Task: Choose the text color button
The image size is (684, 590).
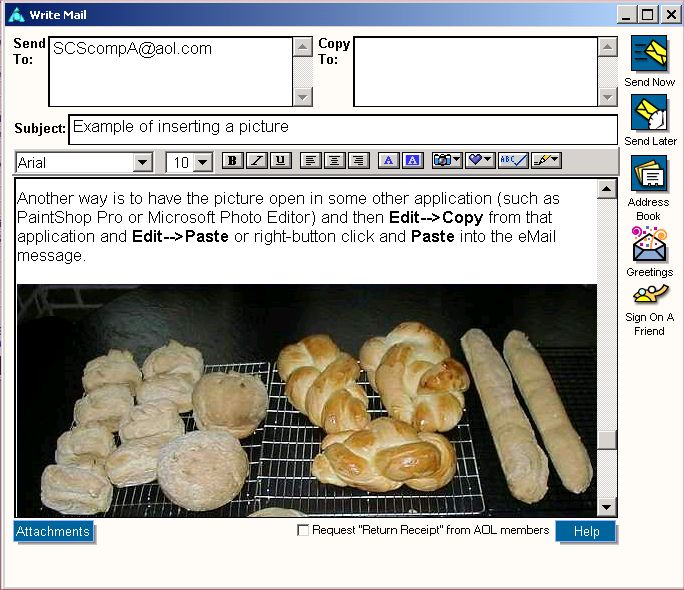Action: (x=388, y=161)
